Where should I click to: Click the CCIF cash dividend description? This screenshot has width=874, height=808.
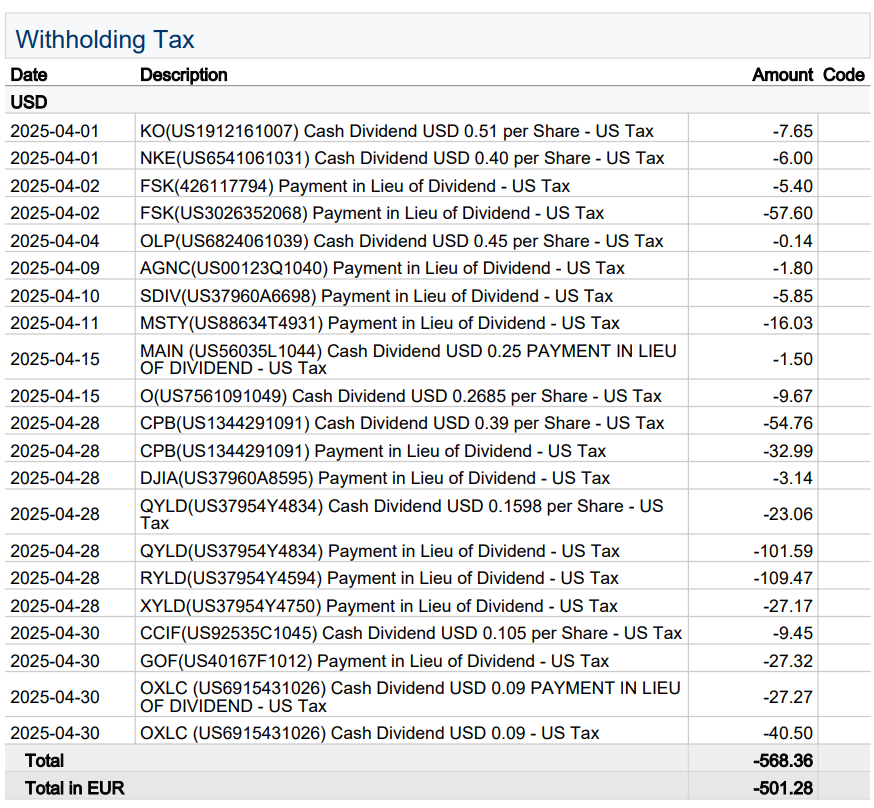pyautogui.click(x=411, y=633)
